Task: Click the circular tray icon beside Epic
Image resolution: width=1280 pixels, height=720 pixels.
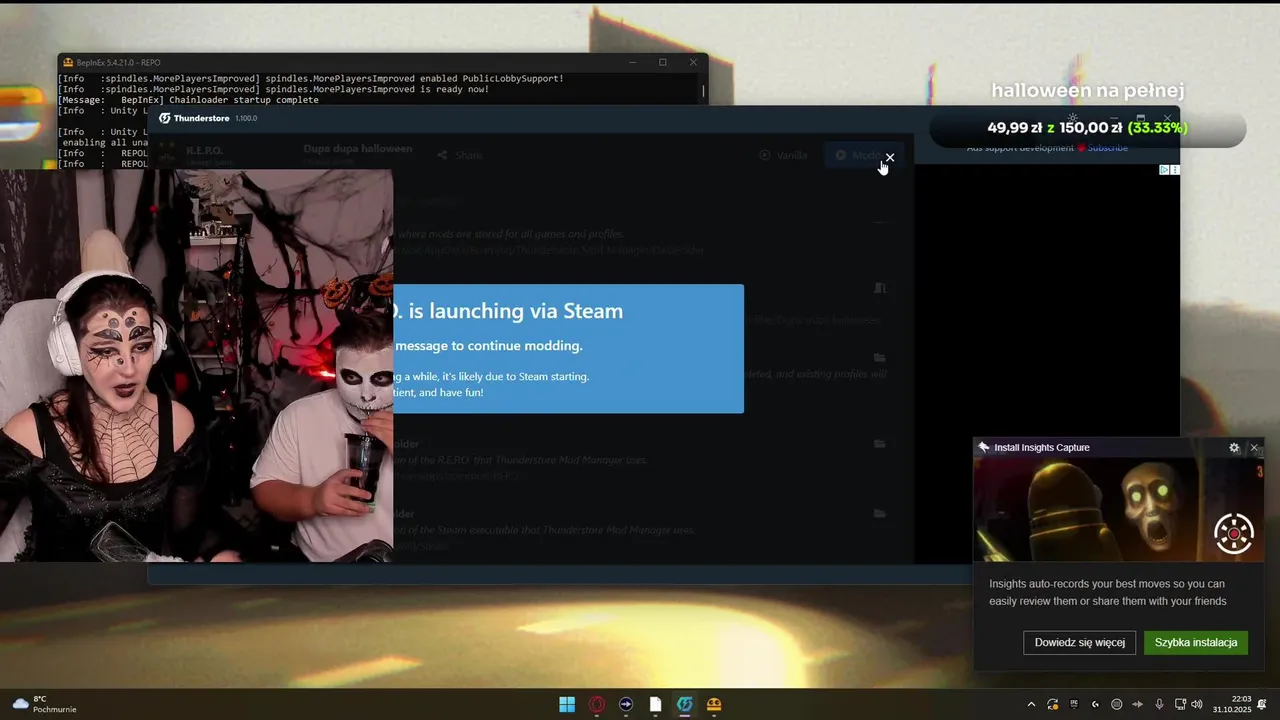Action: (x=1095, y=704)
